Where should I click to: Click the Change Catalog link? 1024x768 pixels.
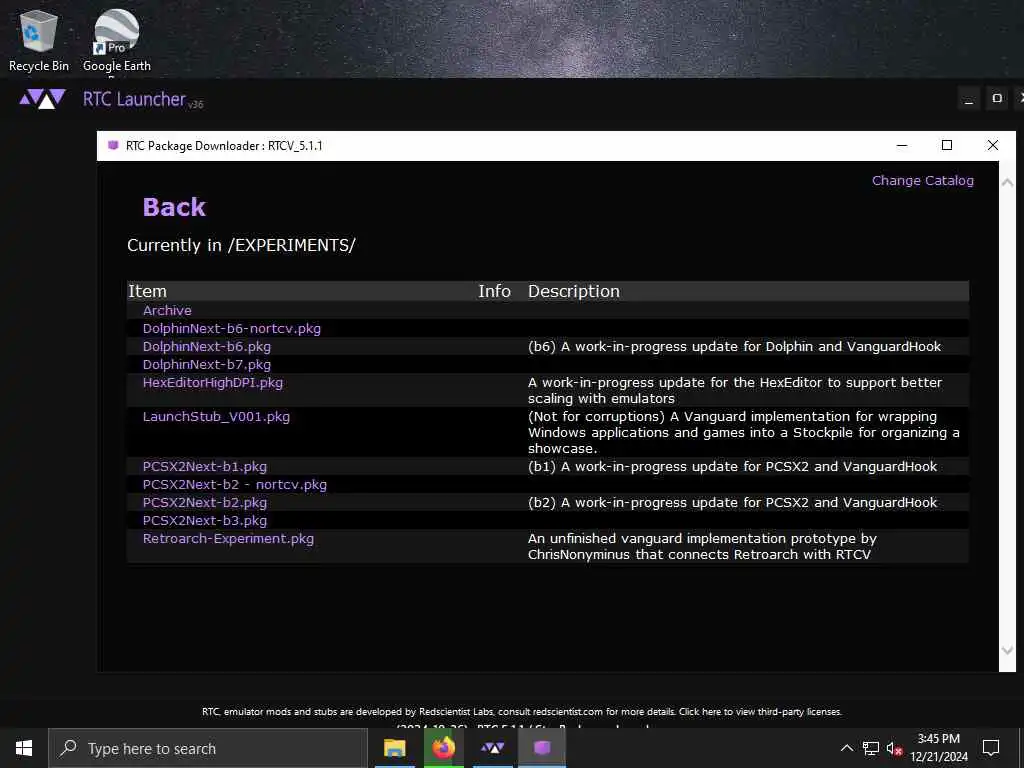click(922, 180)
